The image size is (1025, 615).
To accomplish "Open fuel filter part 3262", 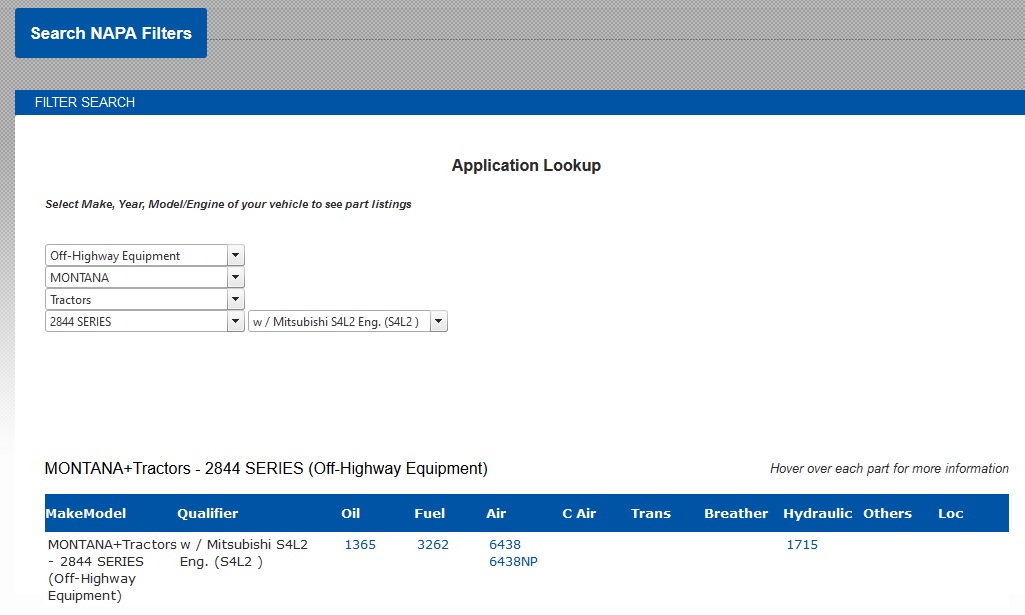I will pyautogui.click(x=433, y=544).
